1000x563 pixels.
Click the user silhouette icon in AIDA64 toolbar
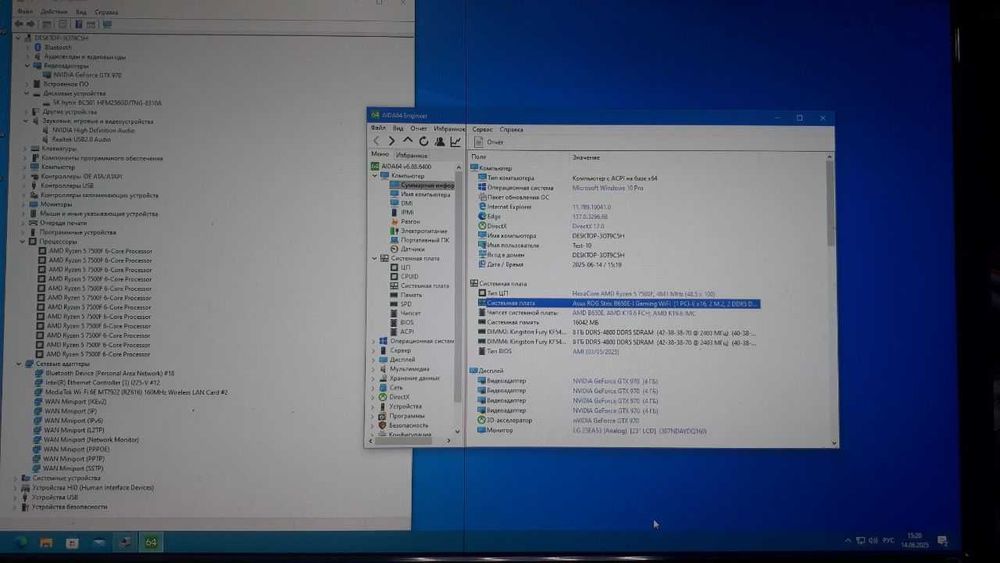(439, 141)
